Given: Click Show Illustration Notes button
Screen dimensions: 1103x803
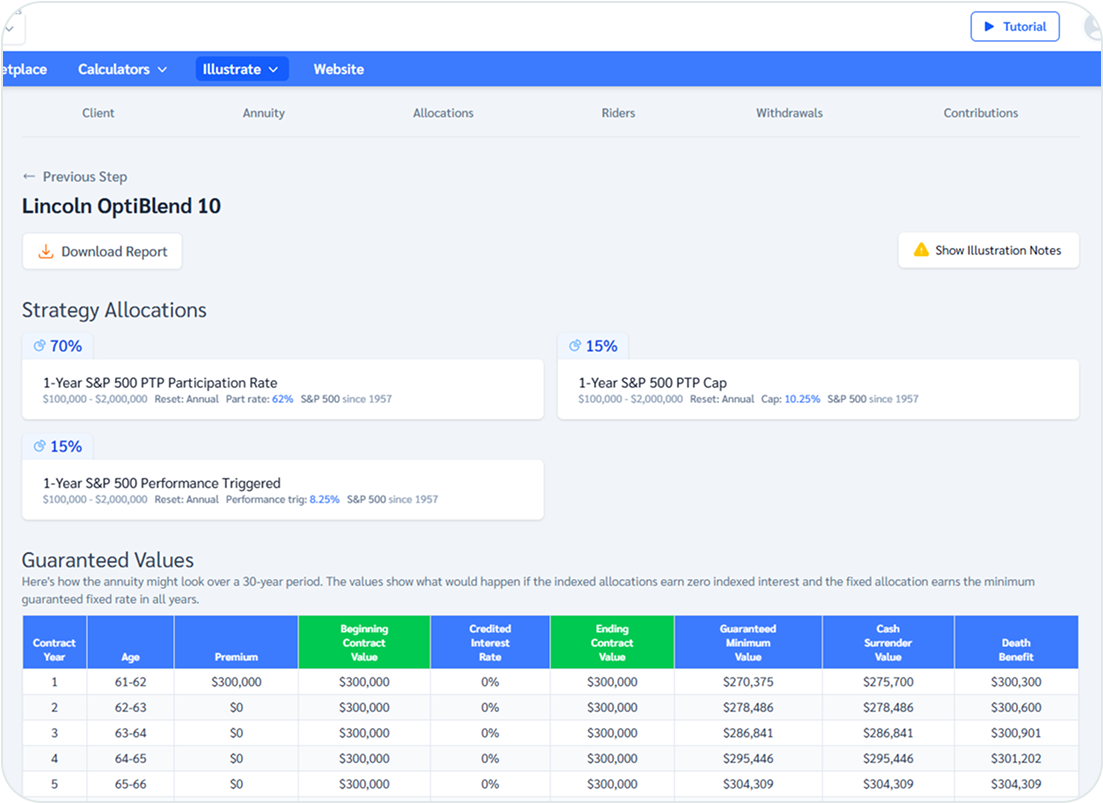Looking at the screenshot, I should 988,250.
